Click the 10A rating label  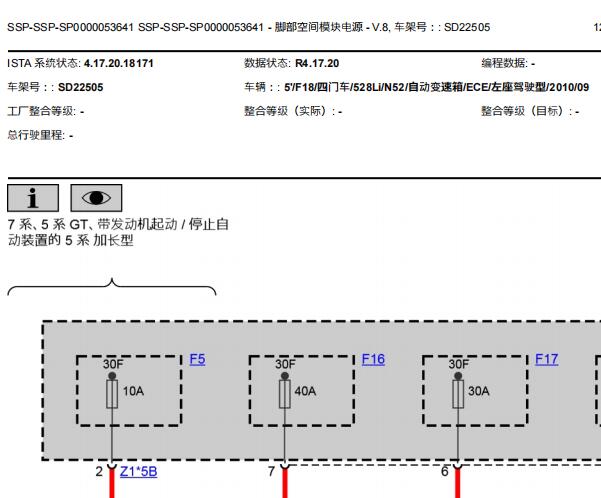[133, 391]
